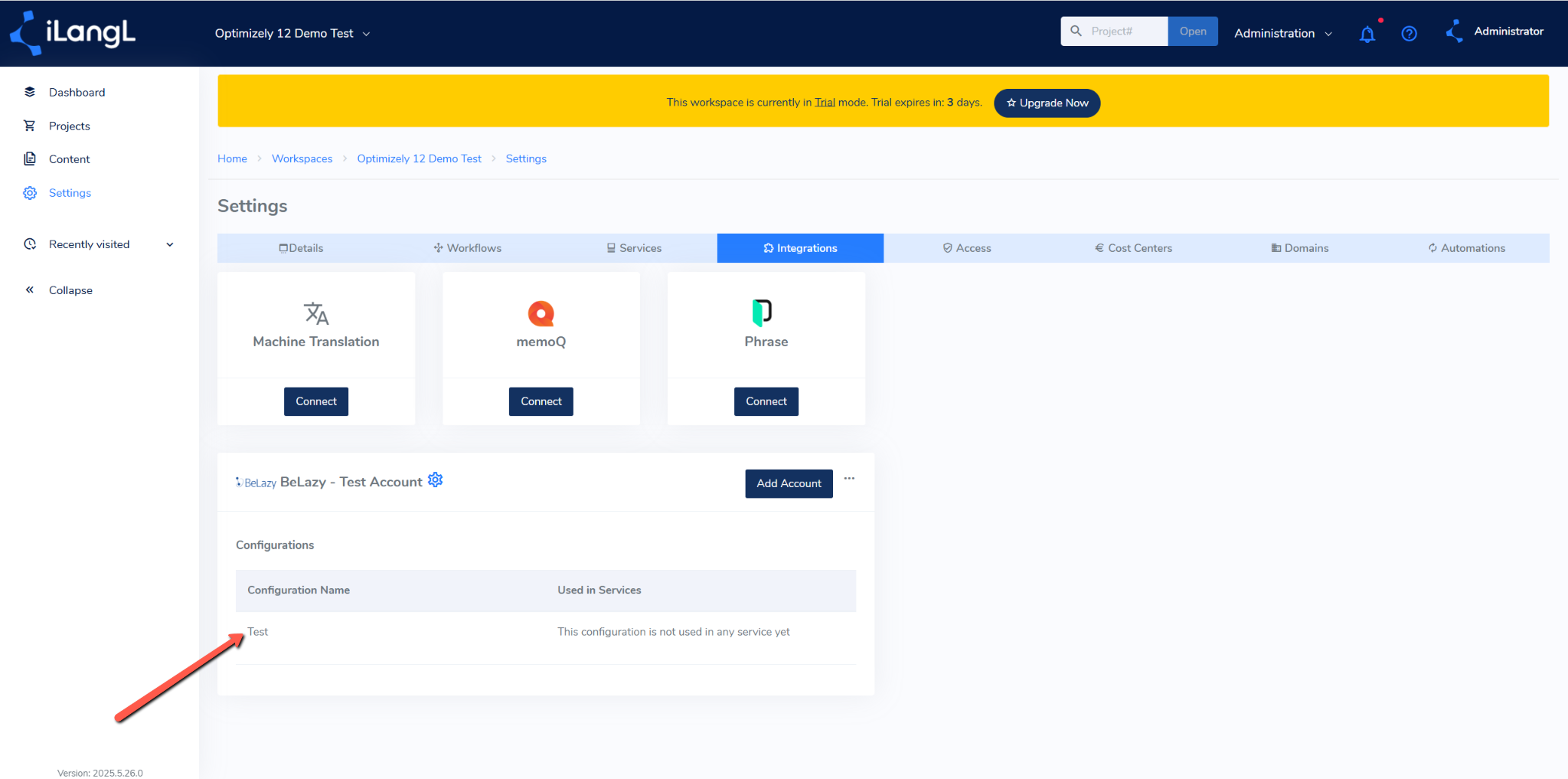The height and width of the screenshot is (779, 1568).
Task: Open Dashboard from the sidebar
Action: pos(77,92)
